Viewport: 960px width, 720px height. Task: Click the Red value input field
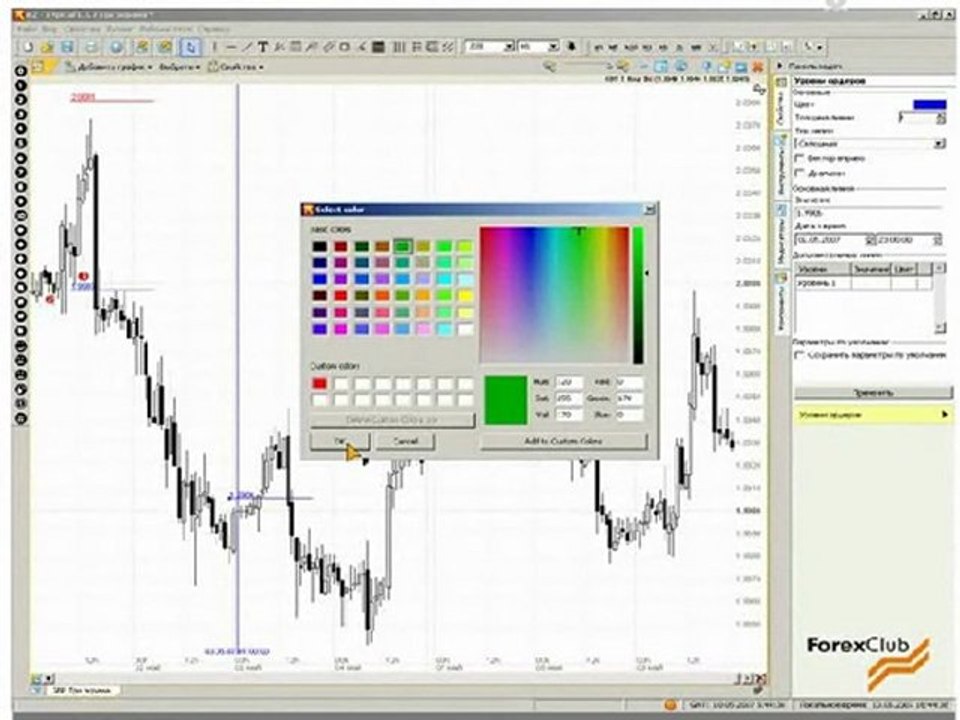[629, 383]
